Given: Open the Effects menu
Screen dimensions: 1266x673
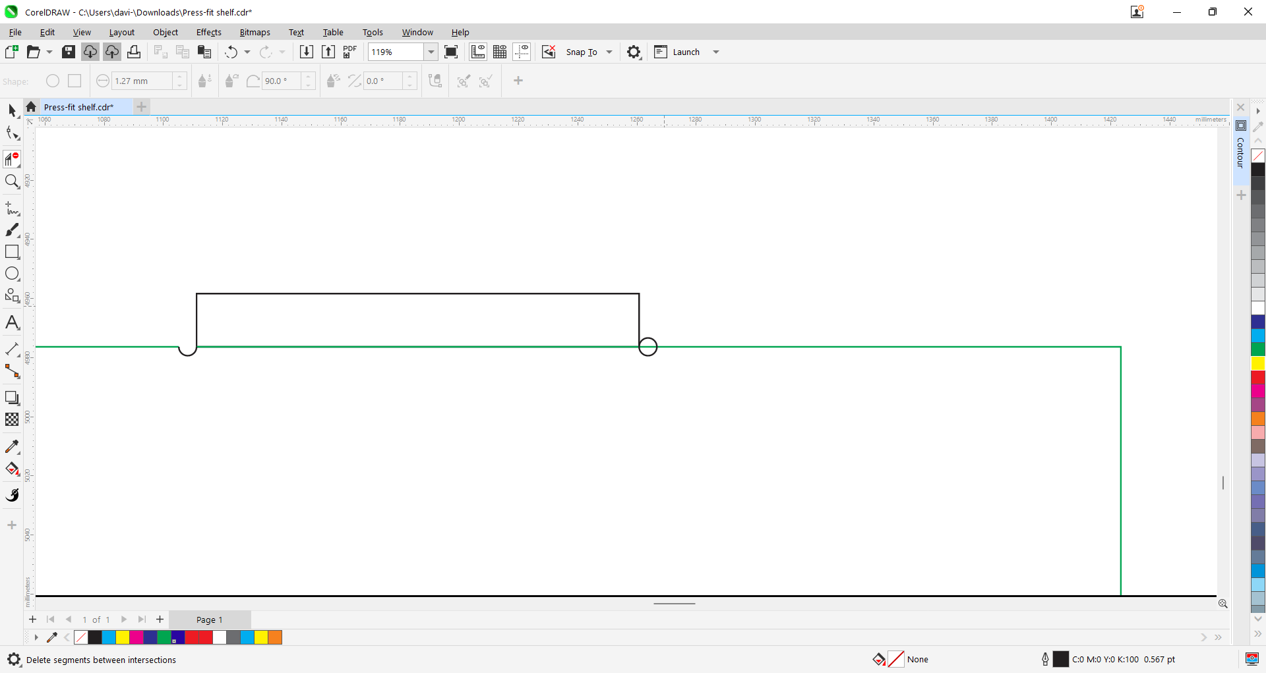Looking at the screenshot, I should click(x=209, y=32).
